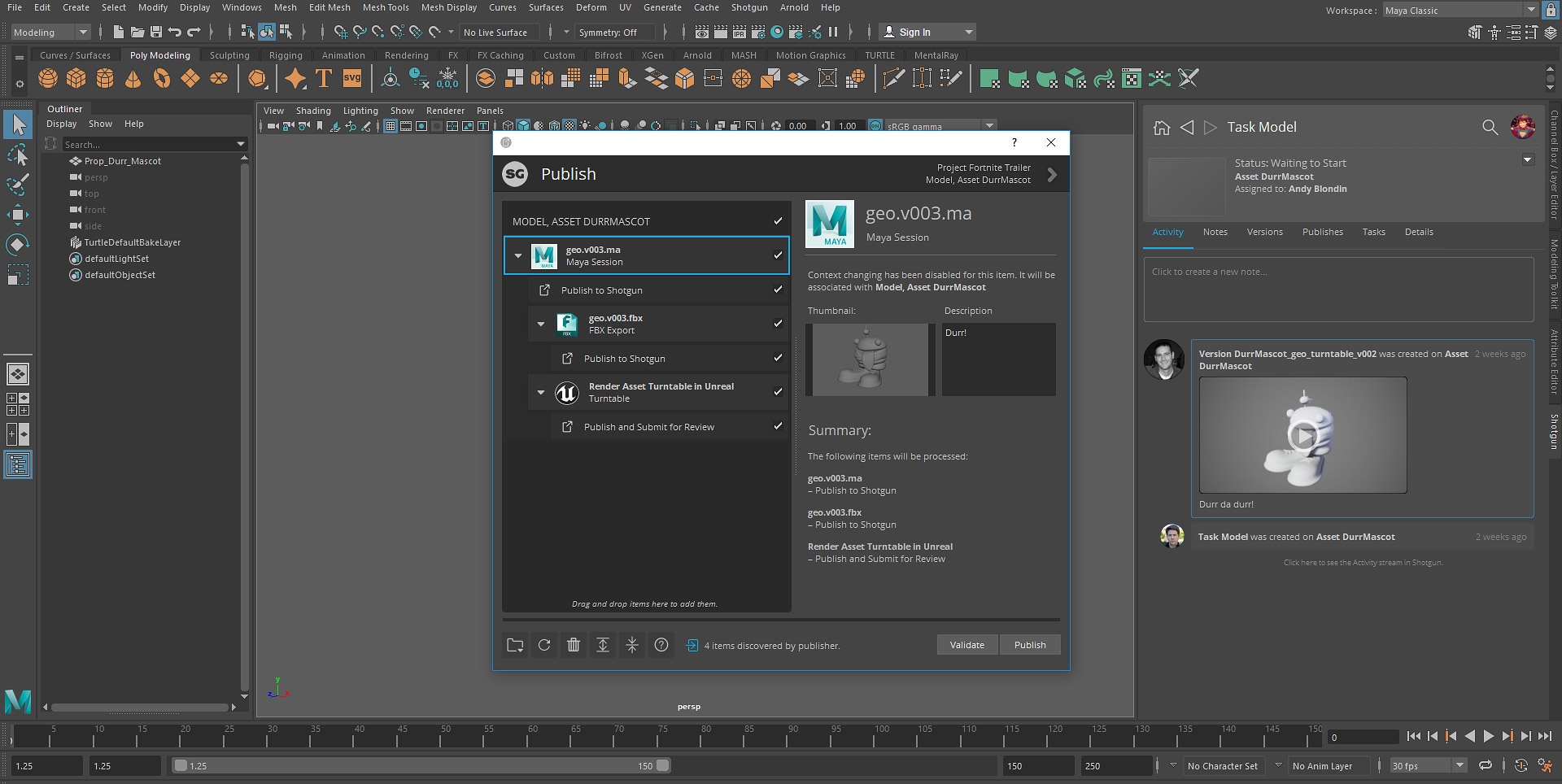1562x784 pixels.
Task: Open the Lighting panel menu
Action: (360, 111)
